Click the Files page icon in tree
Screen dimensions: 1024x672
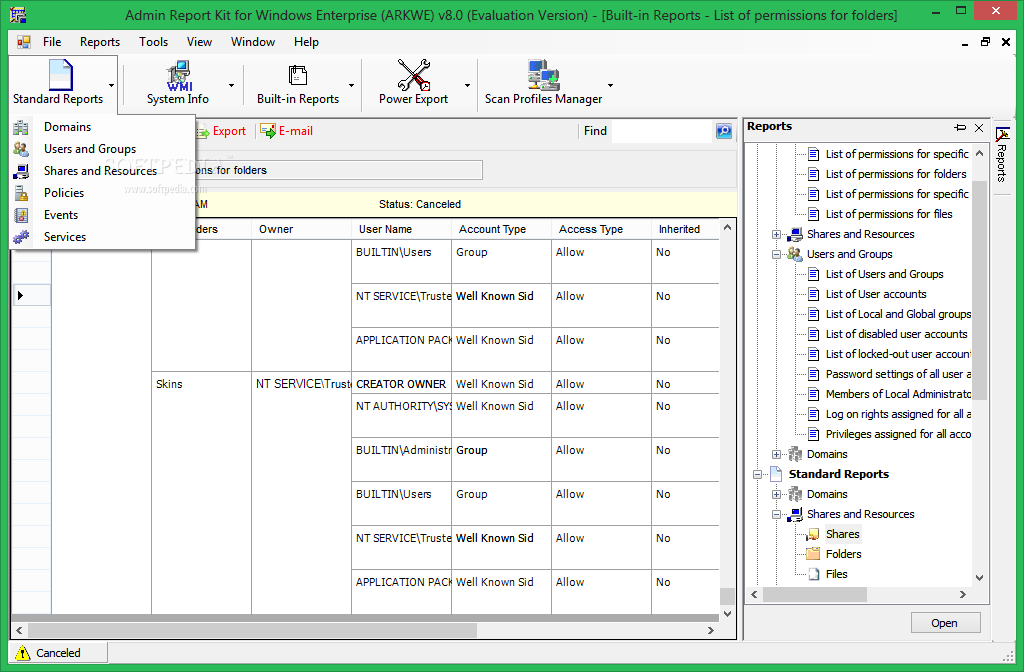[814, 574]
